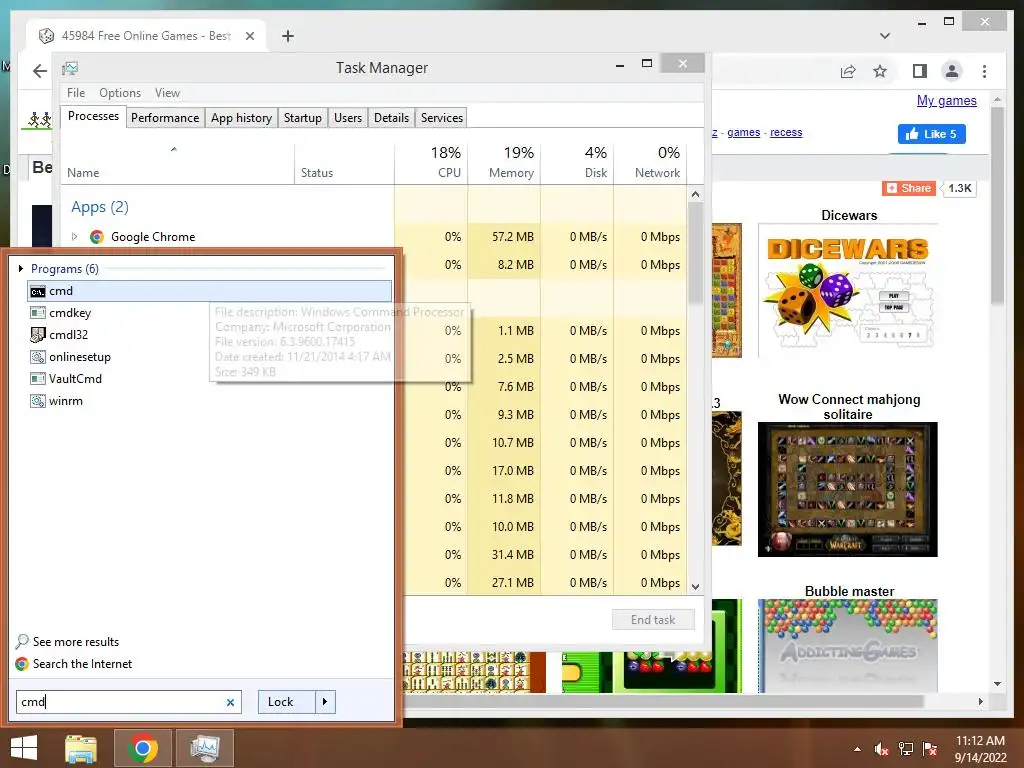Show hidden system tray icons

[x=857, y=750]
